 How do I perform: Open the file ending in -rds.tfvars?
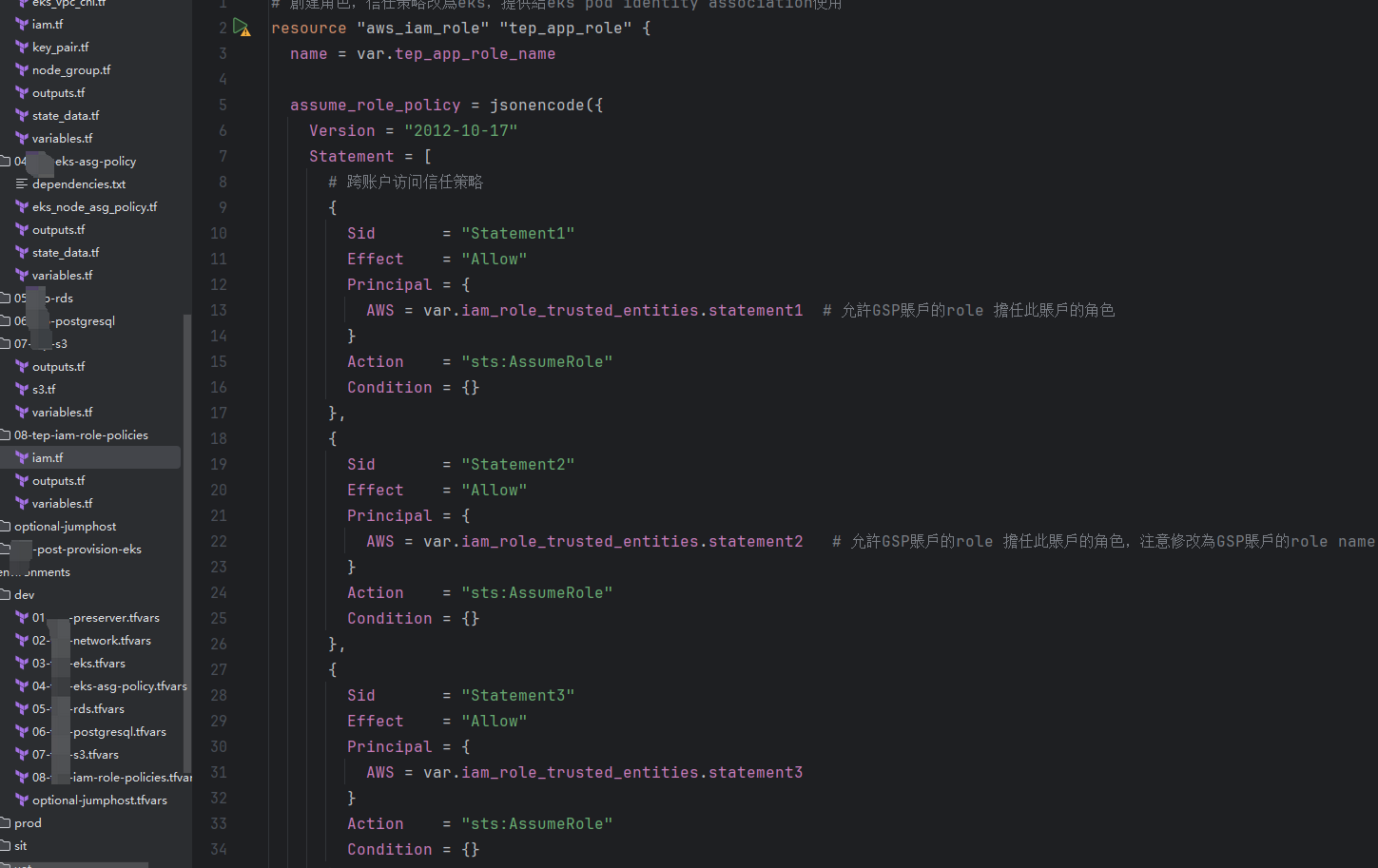pyautogui.click(x=98, y=708)
